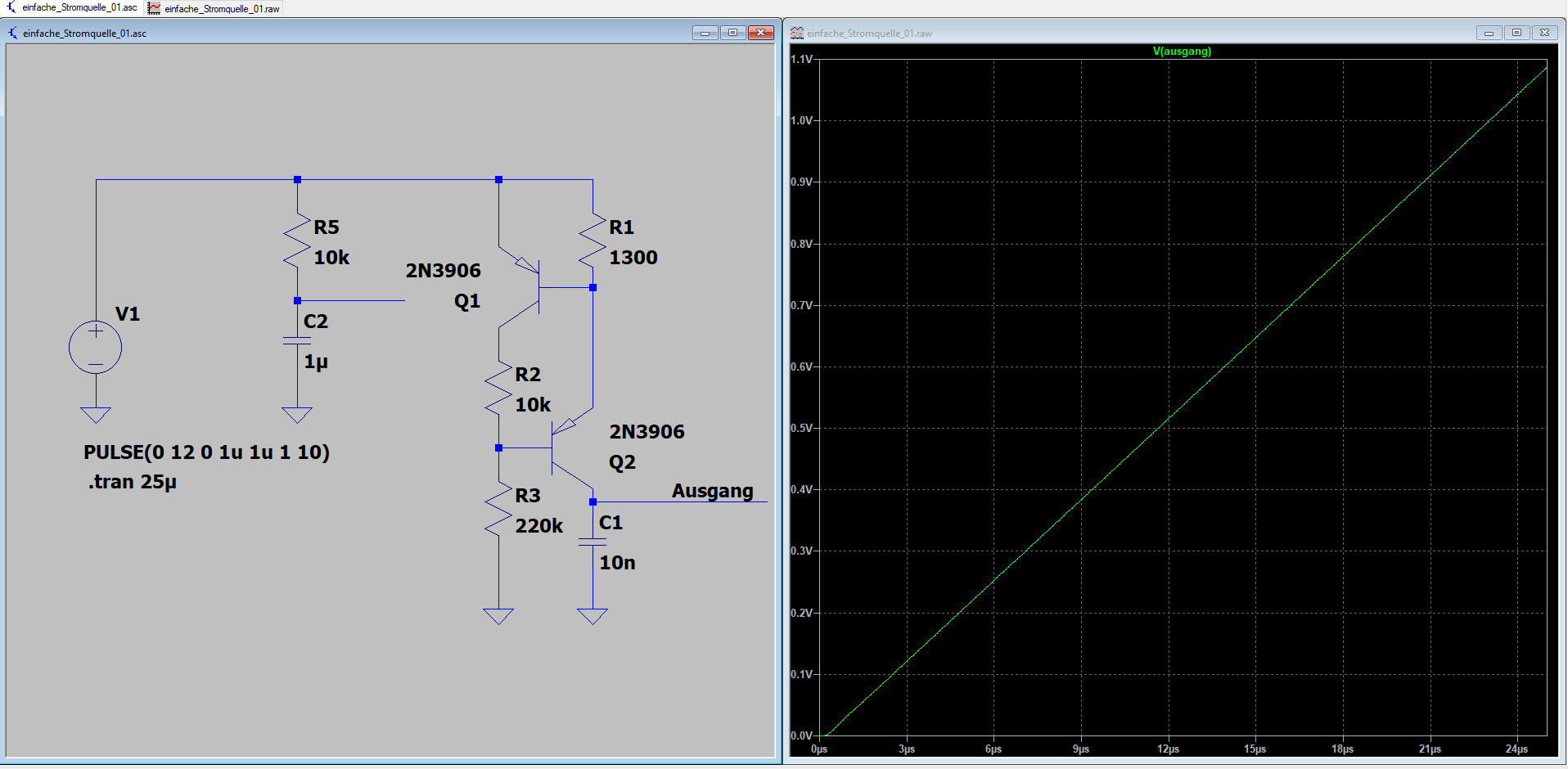Click the 0.5V label on plot vertical axis
This screenshot has height=769, width=1568.
click(x=802, y=428)
